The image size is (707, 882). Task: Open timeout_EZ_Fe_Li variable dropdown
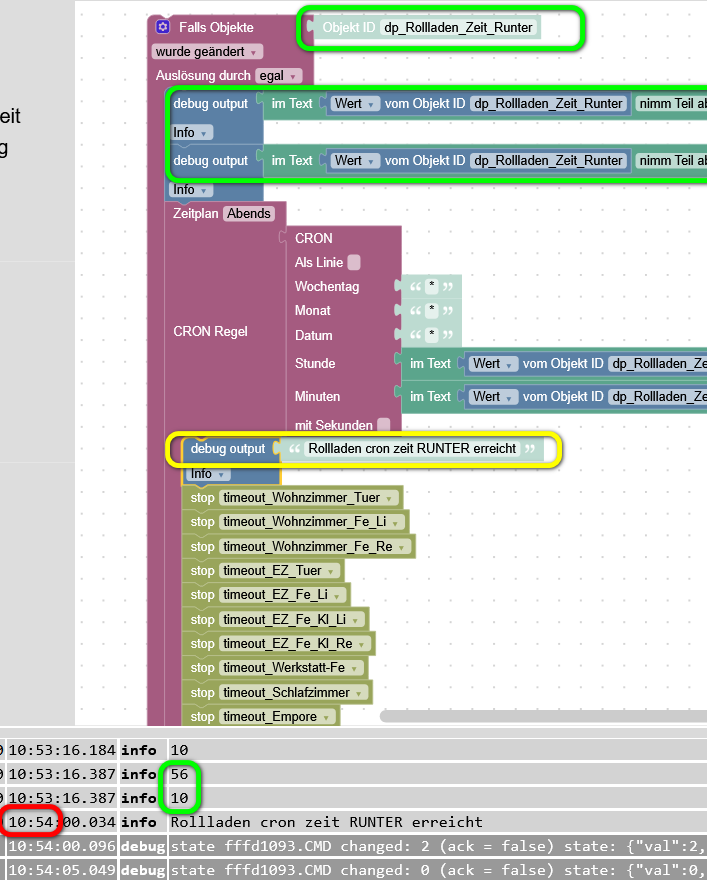283,595
